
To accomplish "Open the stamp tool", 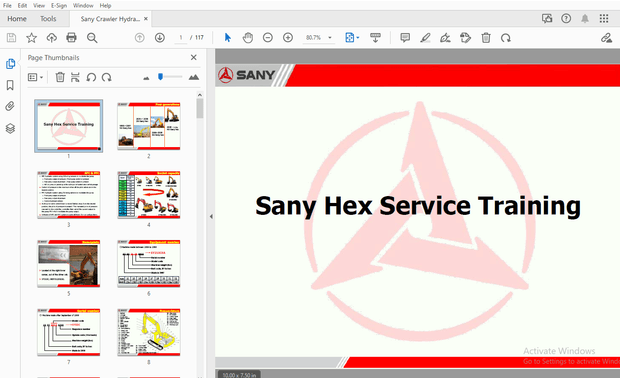I will (465, 38).
